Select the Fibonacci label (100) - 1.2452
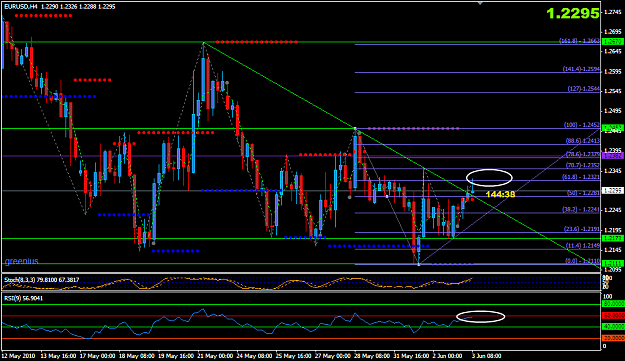This screenshot has width=625, height=361. 582,125
